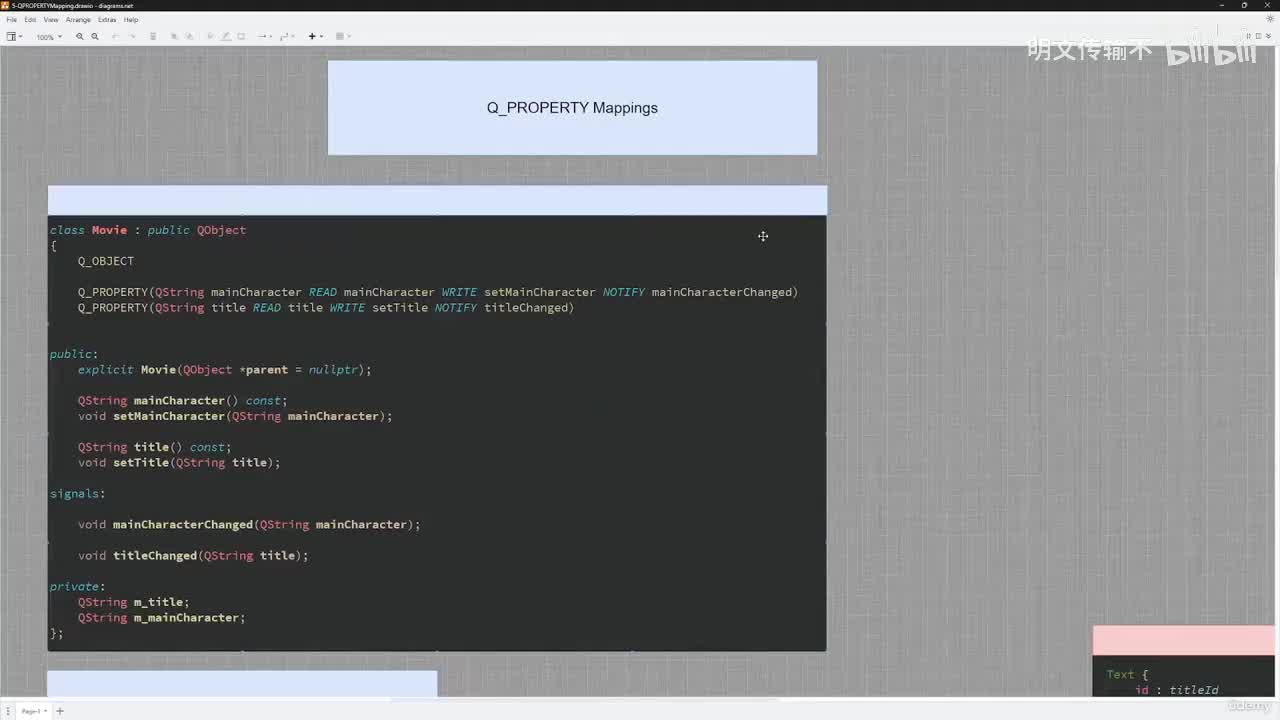Click the 'public:' access specifier line

74,354
